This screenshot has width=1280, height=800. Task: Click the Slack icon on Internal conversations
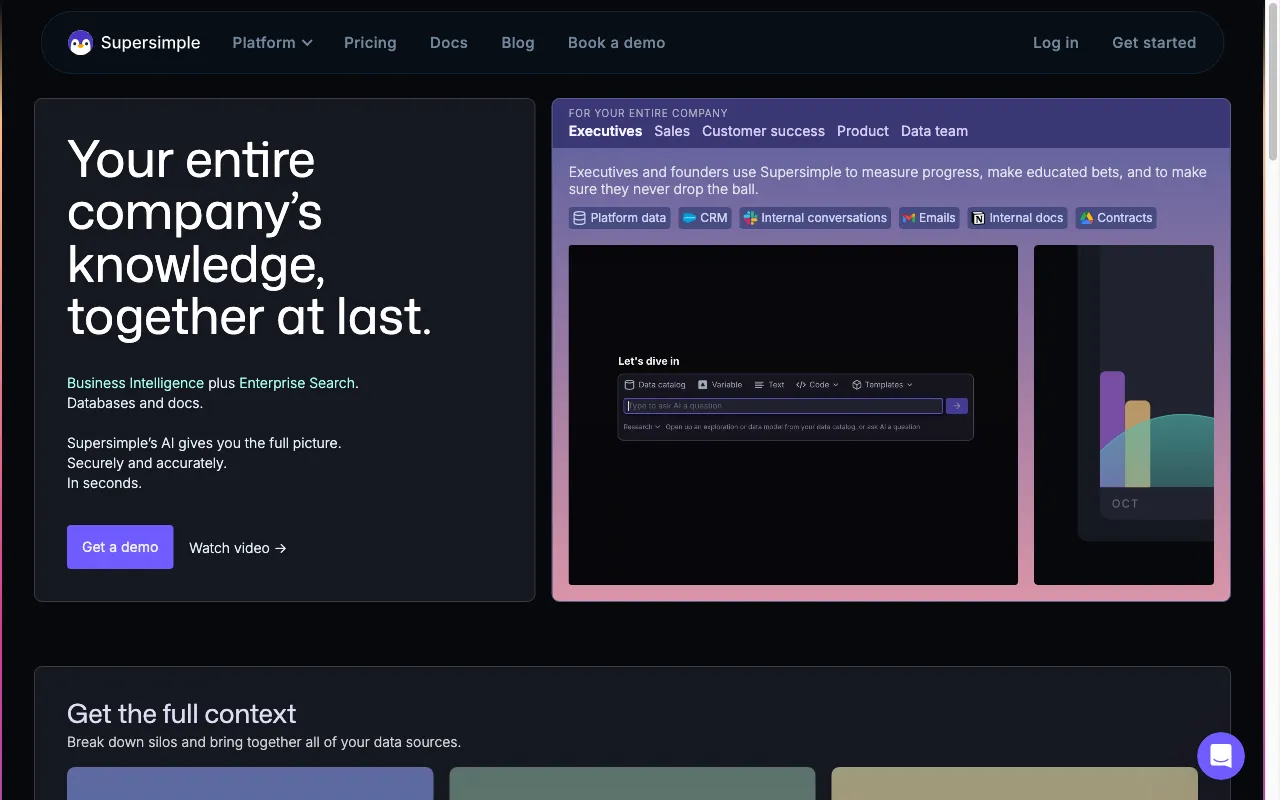750,218
